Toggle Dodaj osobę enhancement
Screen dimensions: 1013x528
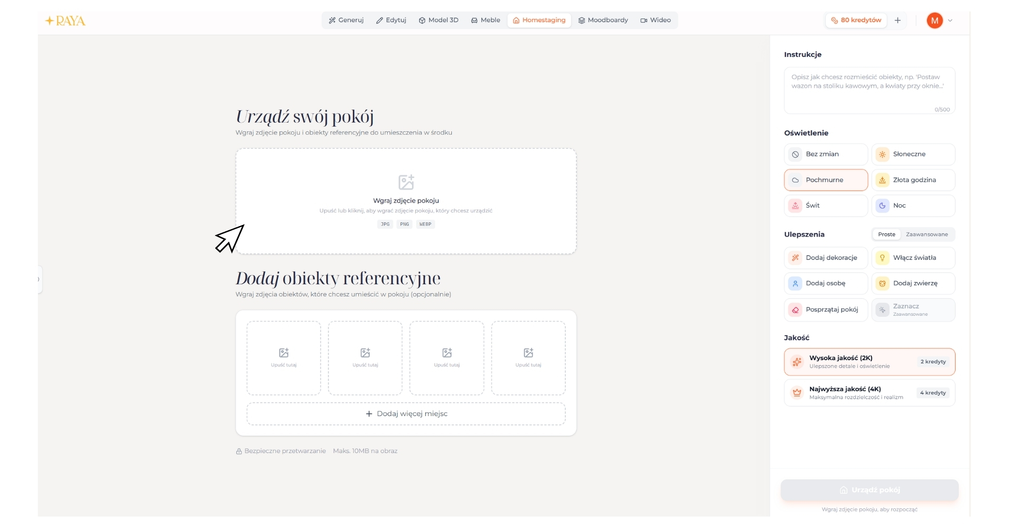tap(826, 284)
